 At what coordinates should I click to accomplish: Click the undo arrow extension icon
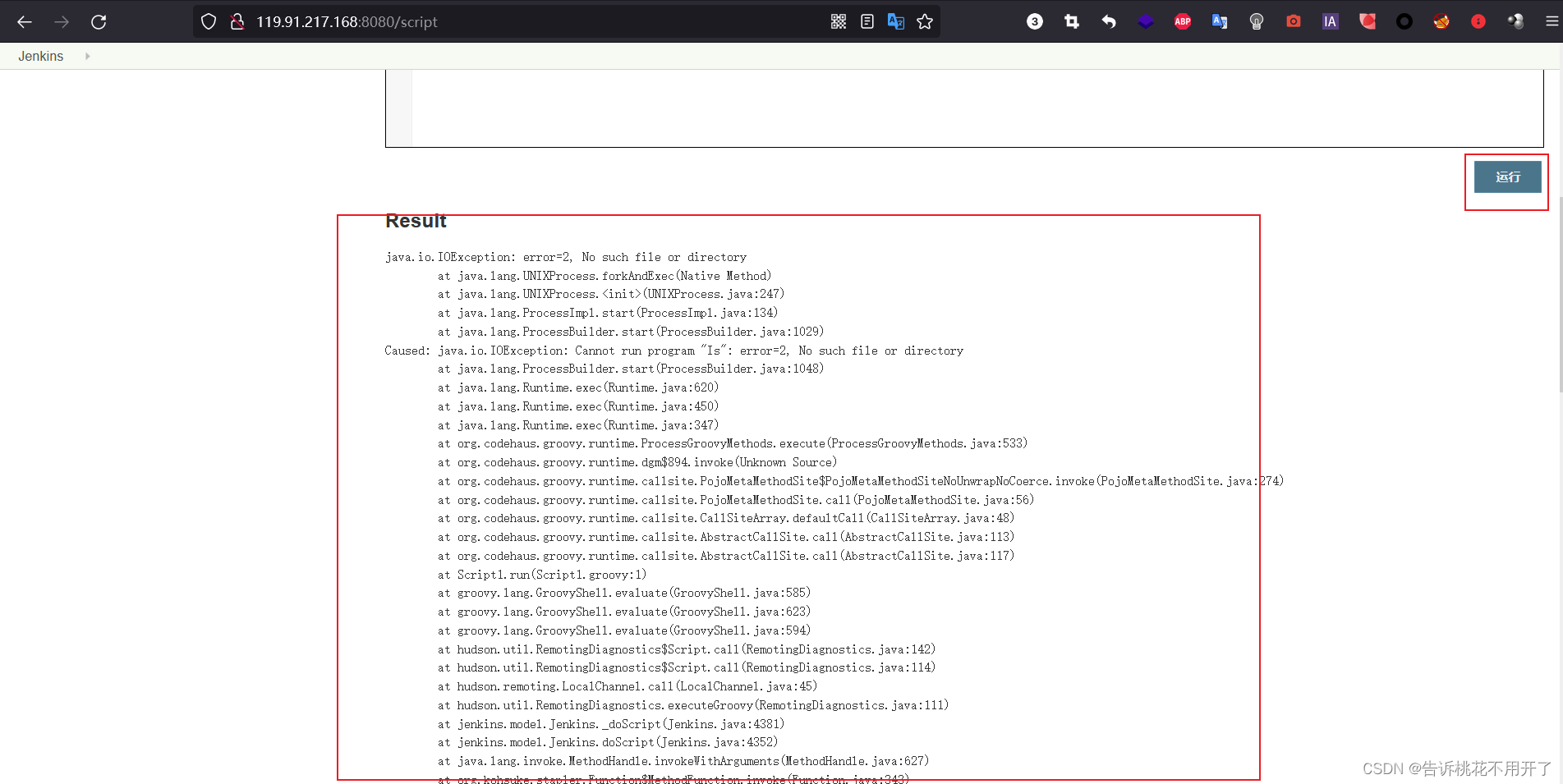tap(1109, 22)
